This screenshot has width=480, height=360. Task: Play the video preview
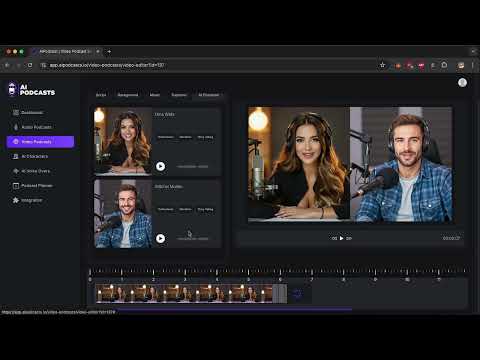pos(341,238)
